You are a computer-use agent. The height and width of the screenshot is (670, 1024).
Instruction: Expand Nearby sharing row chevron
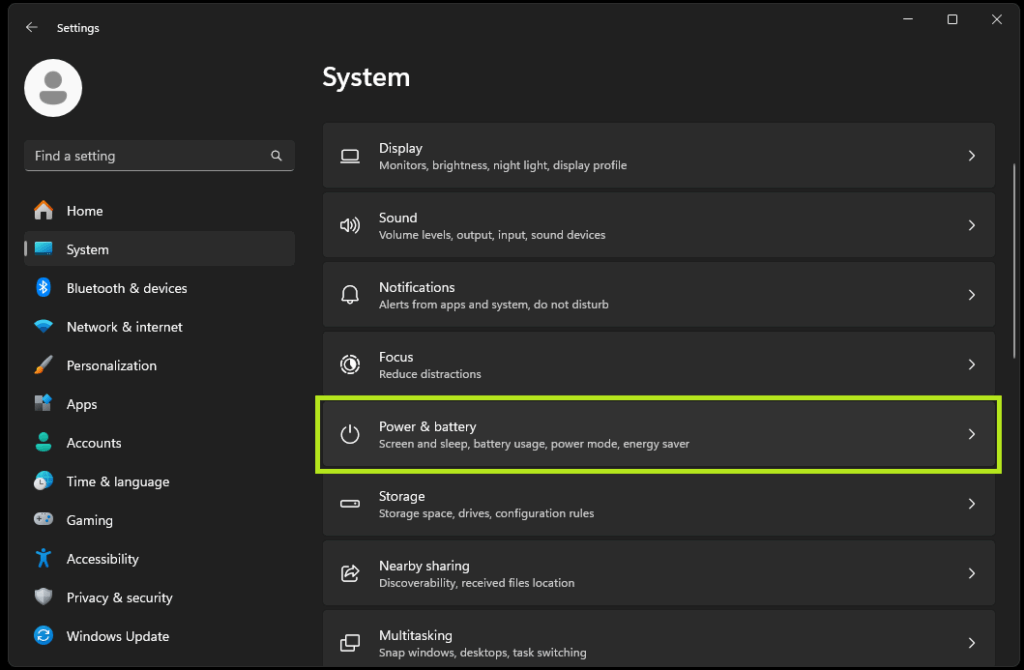(x=972, y=573)
